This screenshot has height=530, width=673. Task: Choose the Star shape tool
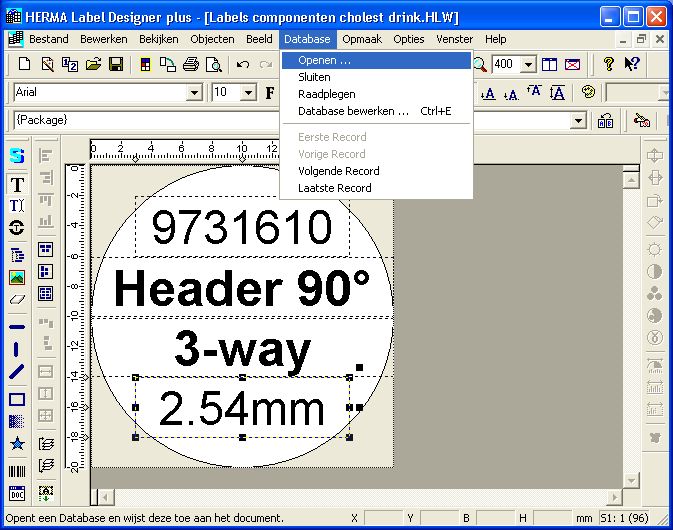click(x=17, y=444)
